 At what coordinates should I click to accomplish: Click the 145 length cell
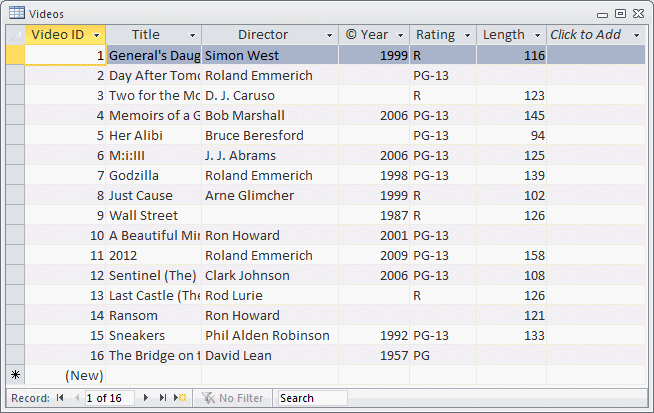point(511,115)
